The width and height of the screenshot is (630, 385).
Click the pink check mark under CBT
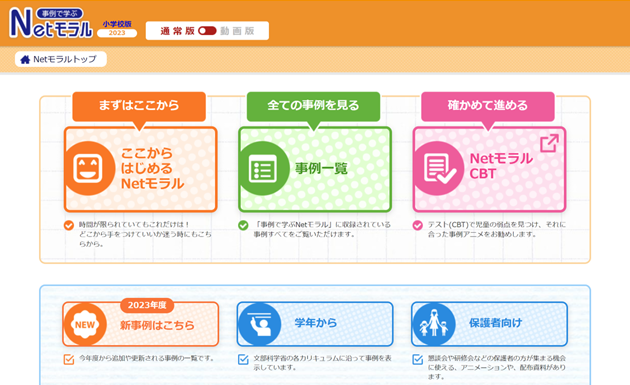tap(417, 225)
